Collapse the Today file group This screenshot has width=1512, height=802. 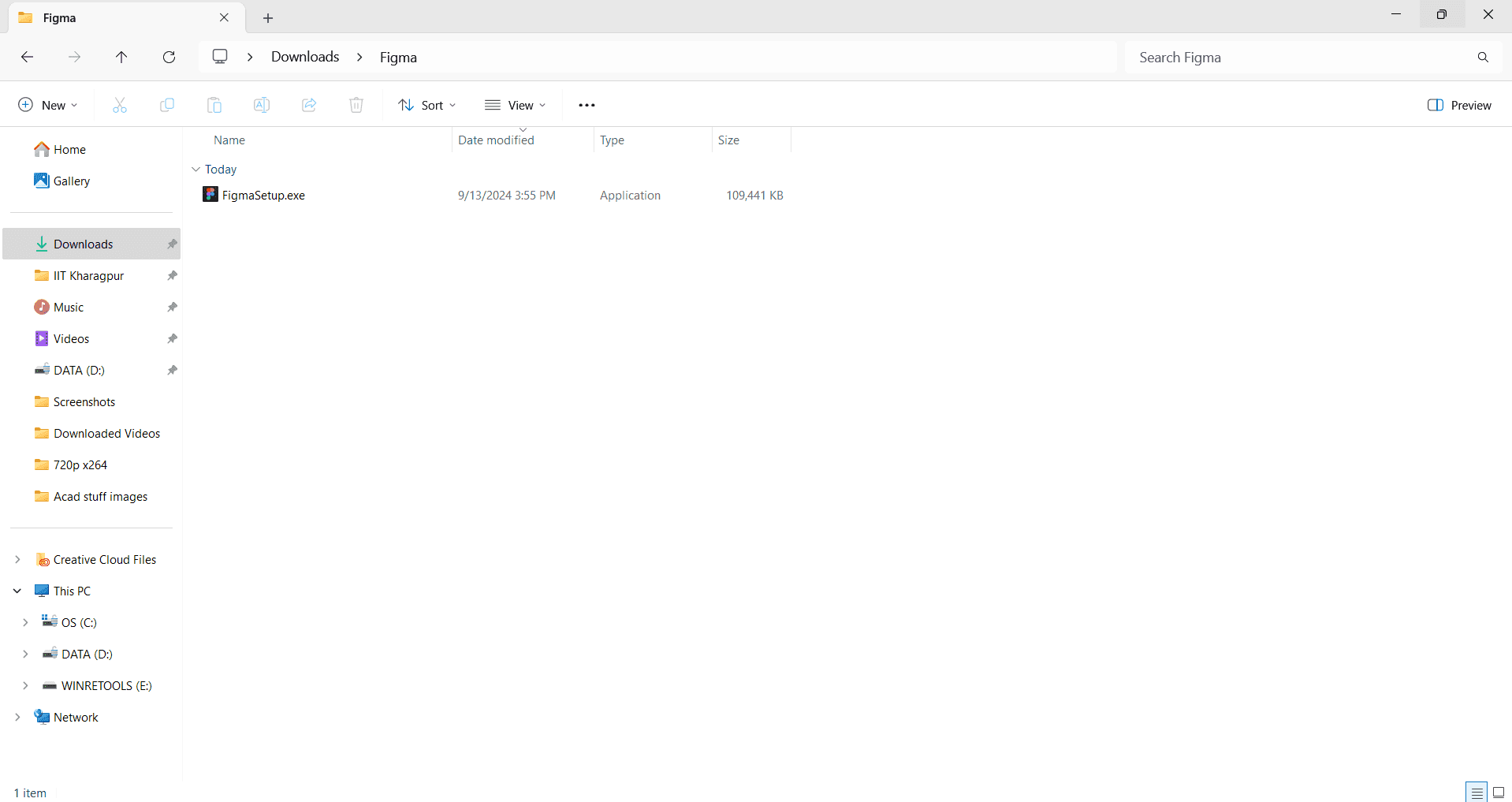click(196, 169)
